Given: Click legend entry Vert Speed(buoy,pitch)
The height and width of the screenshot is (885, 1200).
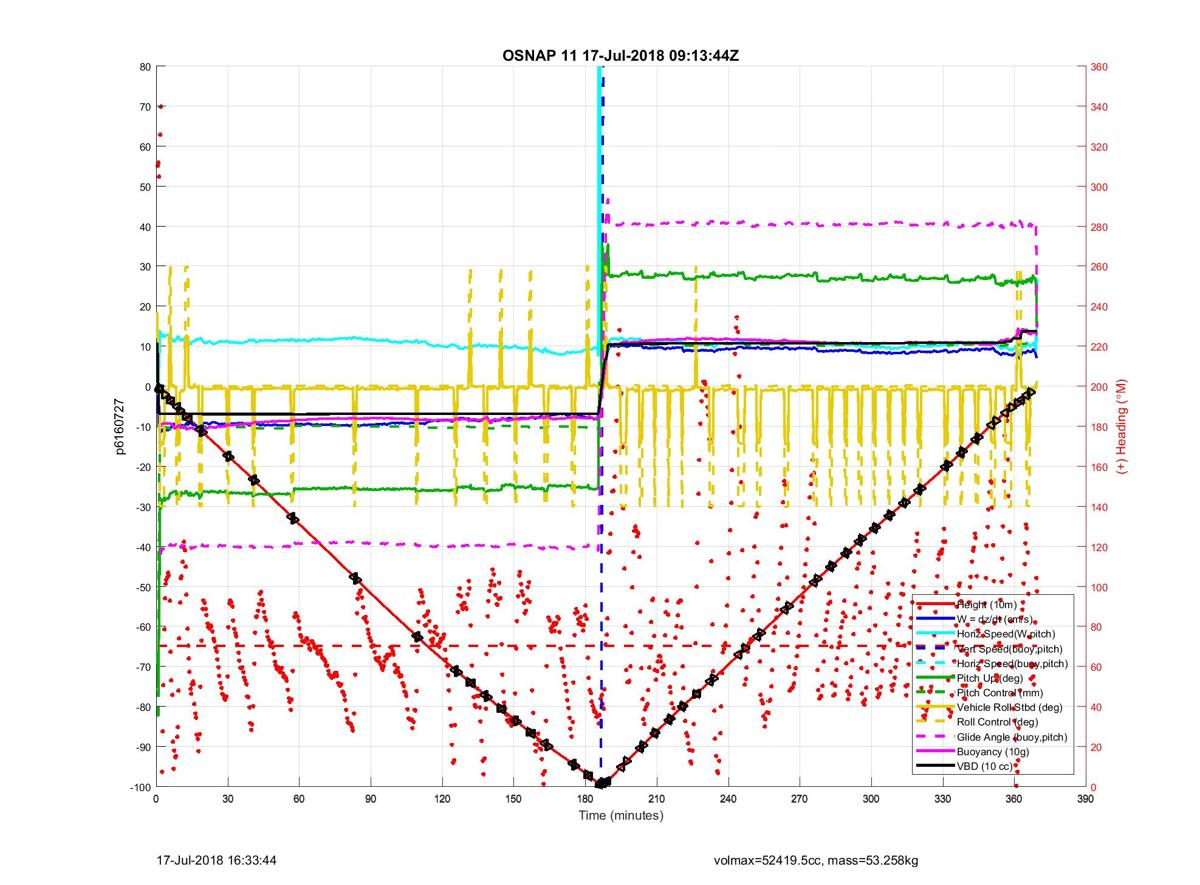Looking at the screenshot, I should [x=1010, y=648].
